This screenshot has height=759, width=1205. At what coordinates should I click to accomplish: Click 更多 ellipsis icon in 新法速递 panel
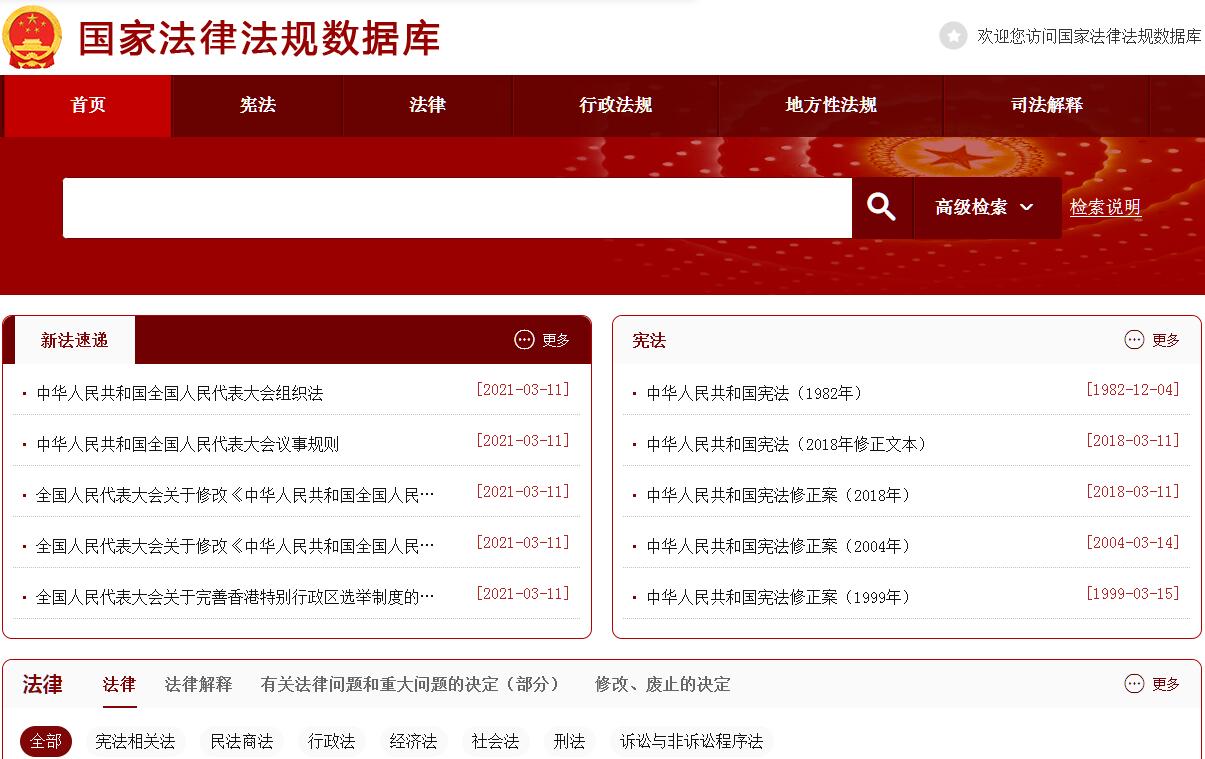[525, 340]
